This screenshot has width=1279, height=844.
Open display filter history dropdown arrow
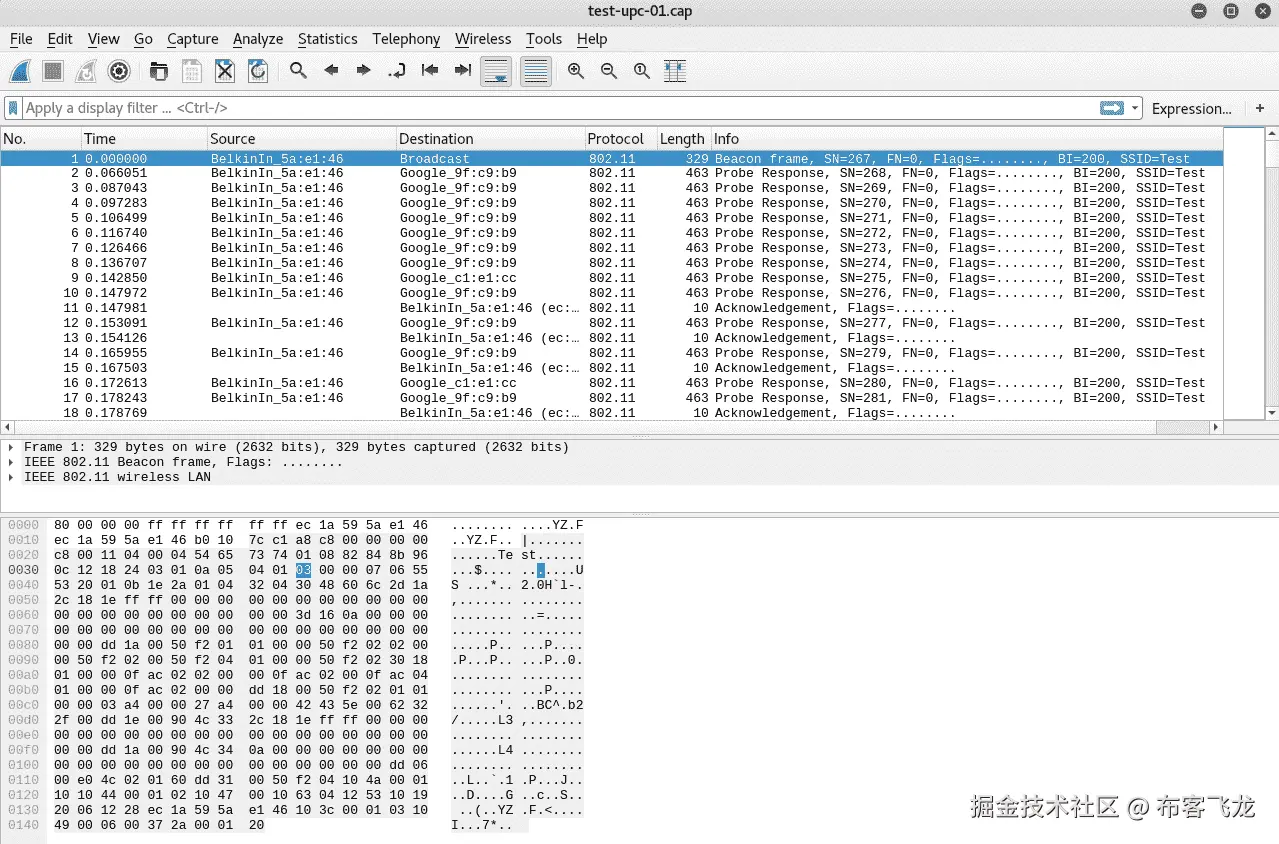[x=1135, y=108]
